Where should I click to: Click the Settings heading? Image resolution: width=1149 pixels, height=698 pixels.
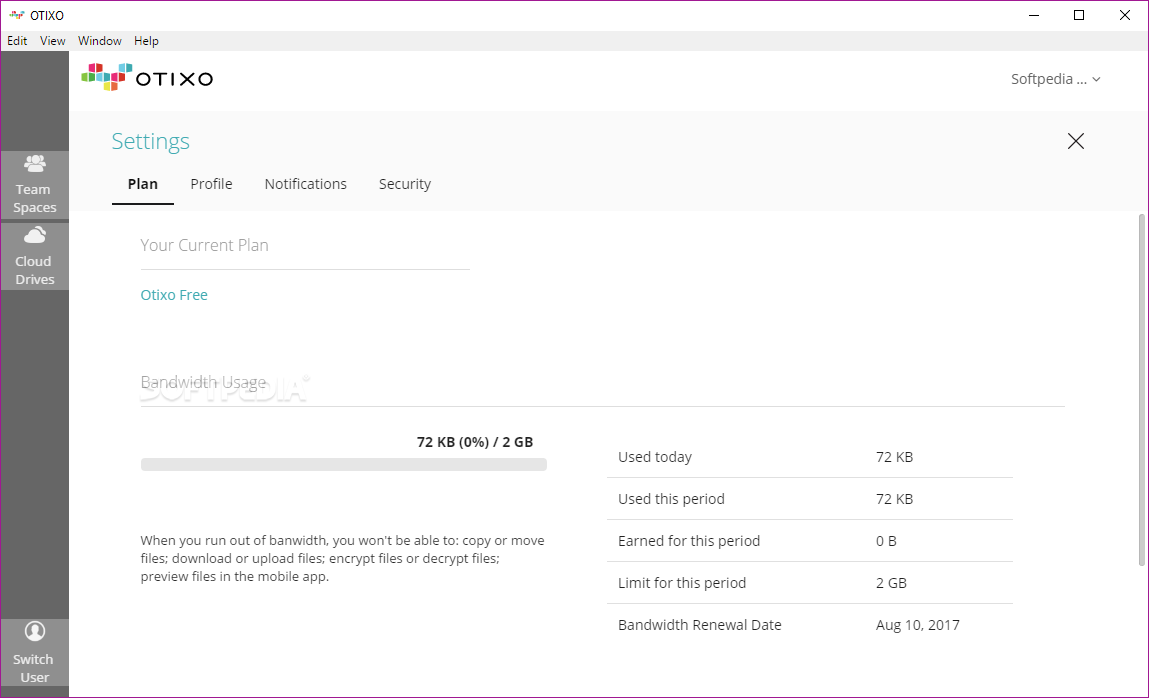[x=150, y=141]
